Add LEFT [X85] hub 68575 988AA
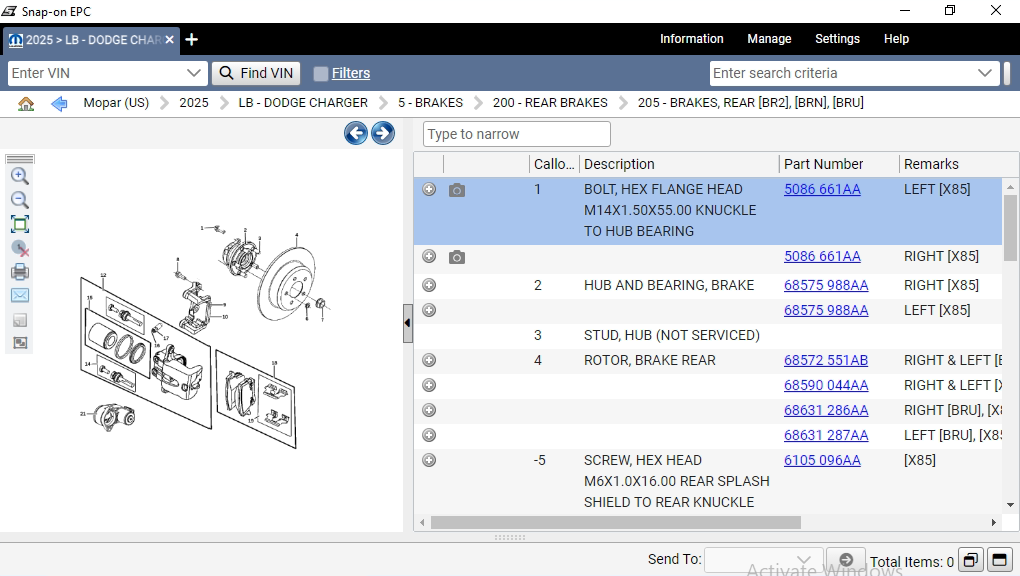This screenshot has width=1020, height=576. 429,310
